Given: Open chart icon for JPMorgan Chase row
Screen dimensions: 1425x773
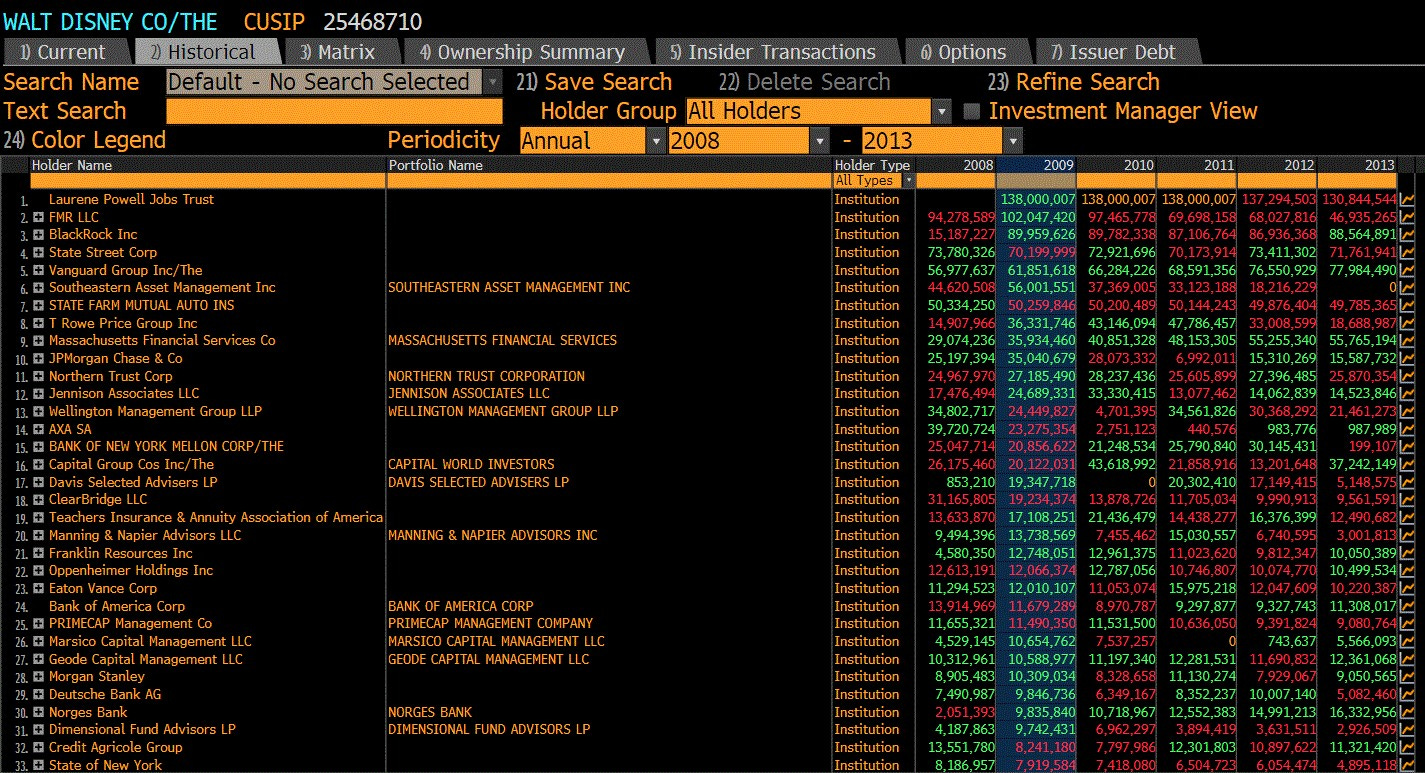Looking at the screenshot, I should (1407, 359).
